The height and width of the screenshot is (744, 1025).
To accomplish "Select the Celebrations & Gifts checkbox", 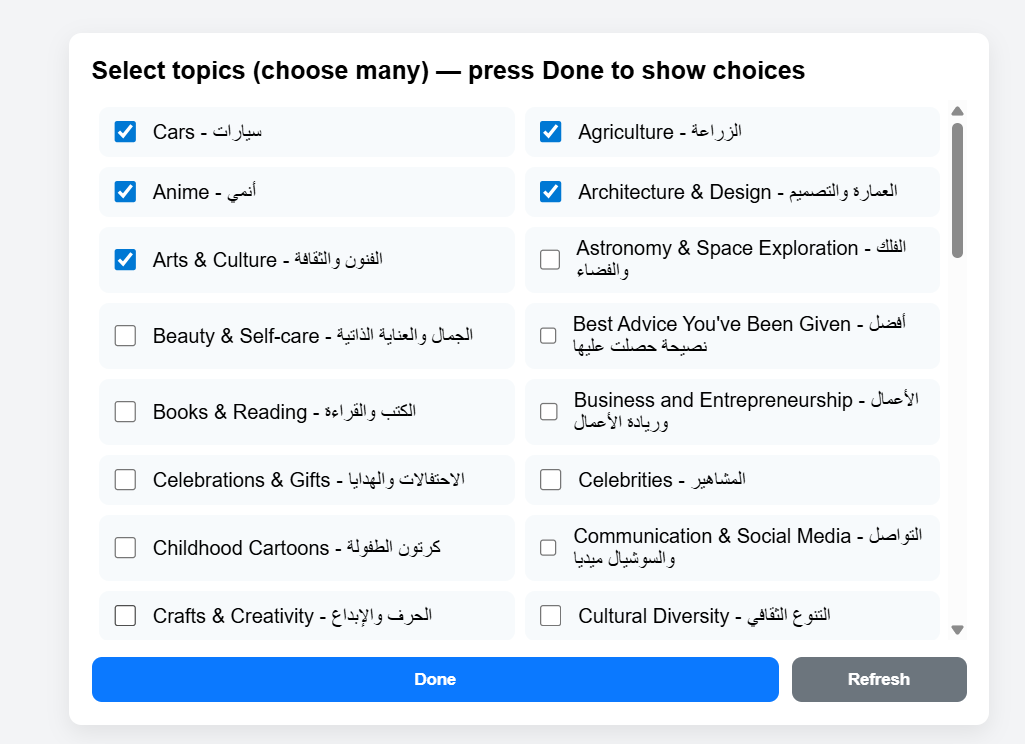I will click(x=125, y=480).
